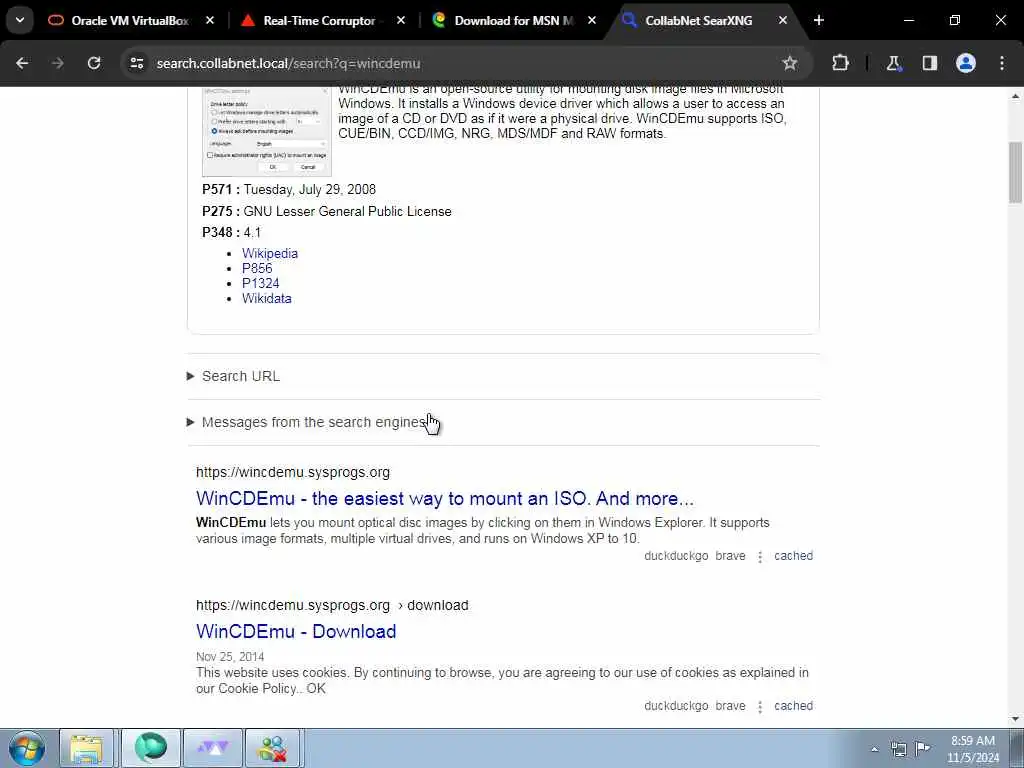Open three-dot options for first result
Viewport: 1024px width, 768px height.
coord(760,556)
